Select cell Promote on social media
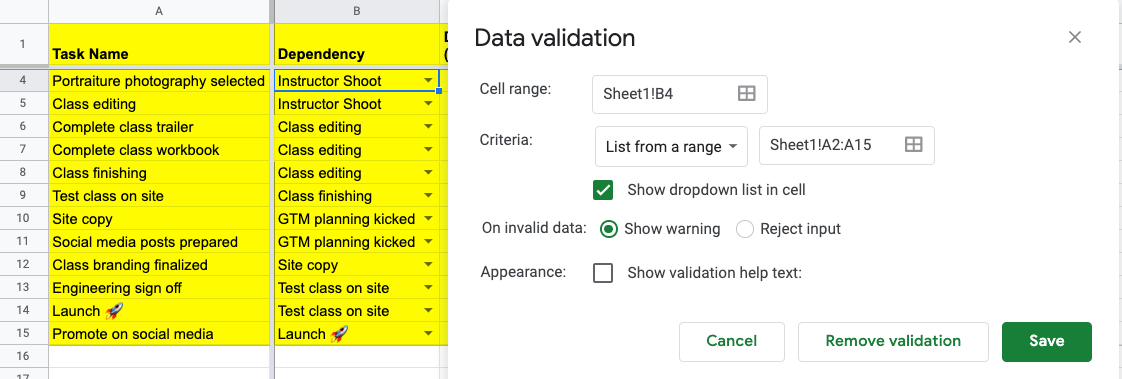1122x379 pixels. click(x=159, y=333)
